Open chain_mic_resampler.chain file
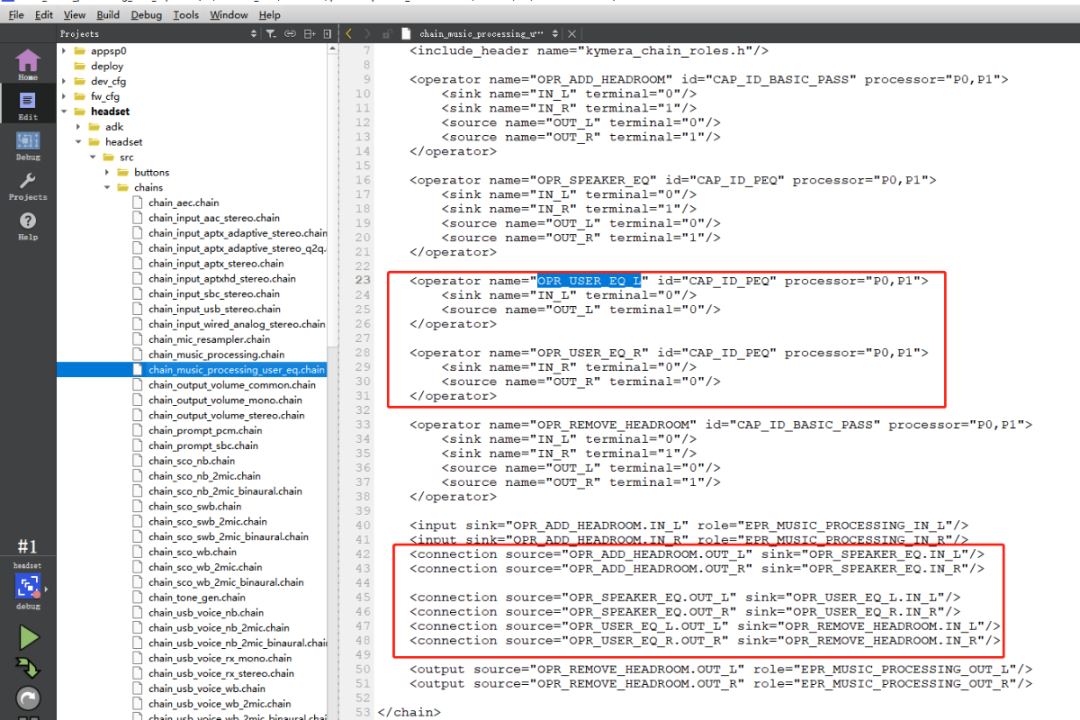The width and height of the screenshot is (1080, 720). [209, 339]
